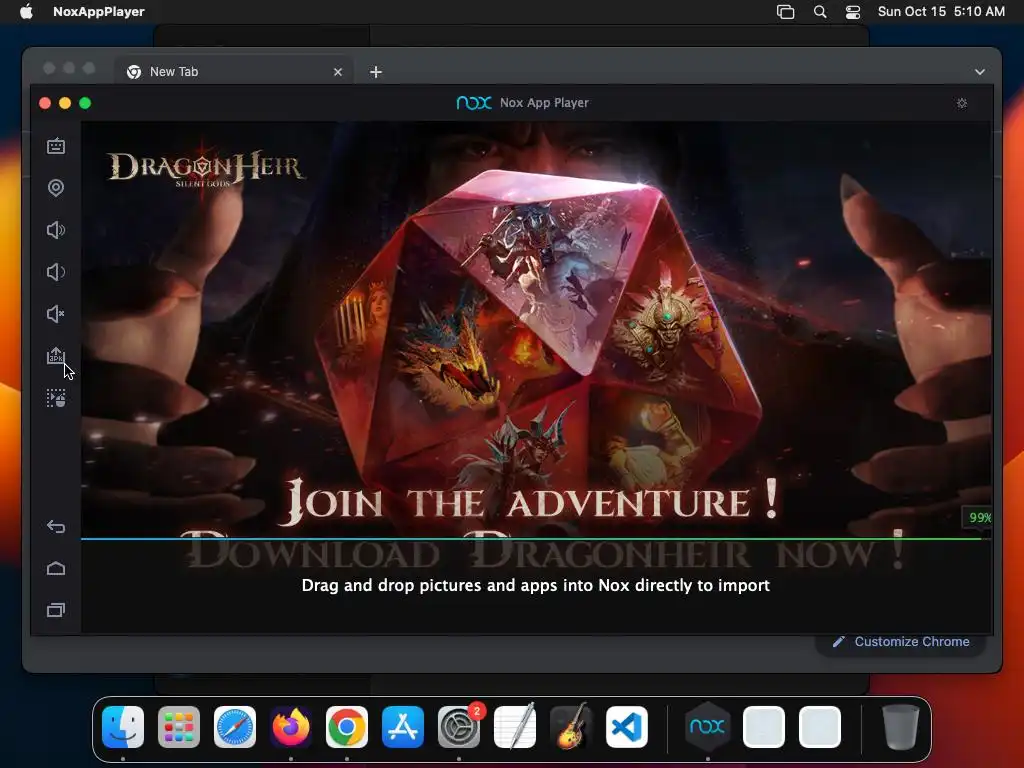Select the New Tab Chrome tab
The width and height of the screenshot is (1024, 768).
pos(234,72)
